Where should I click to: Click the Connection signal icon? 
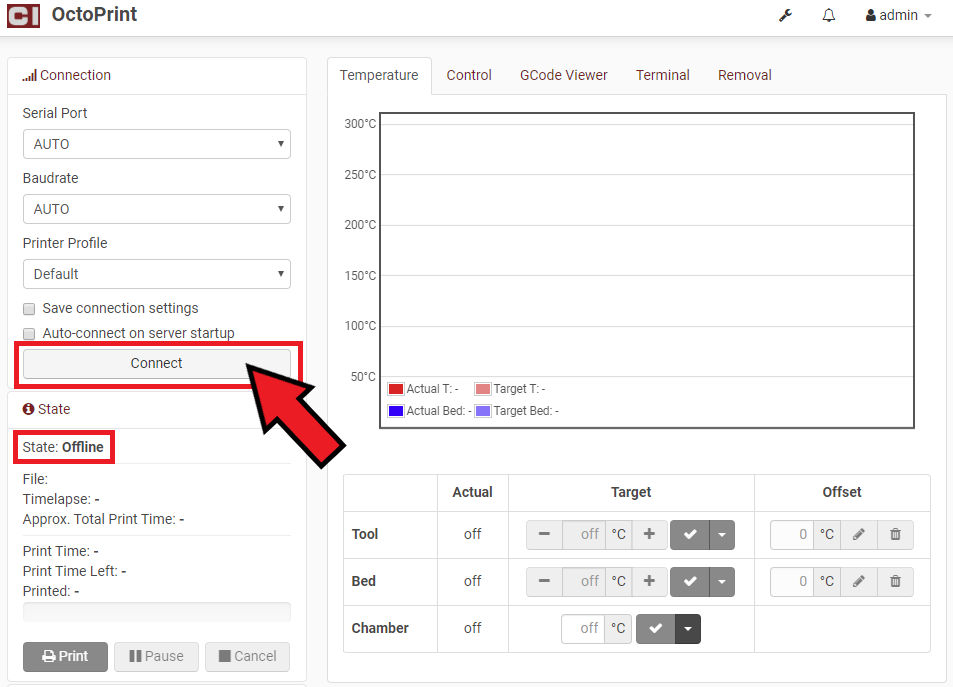coord(29,75)
